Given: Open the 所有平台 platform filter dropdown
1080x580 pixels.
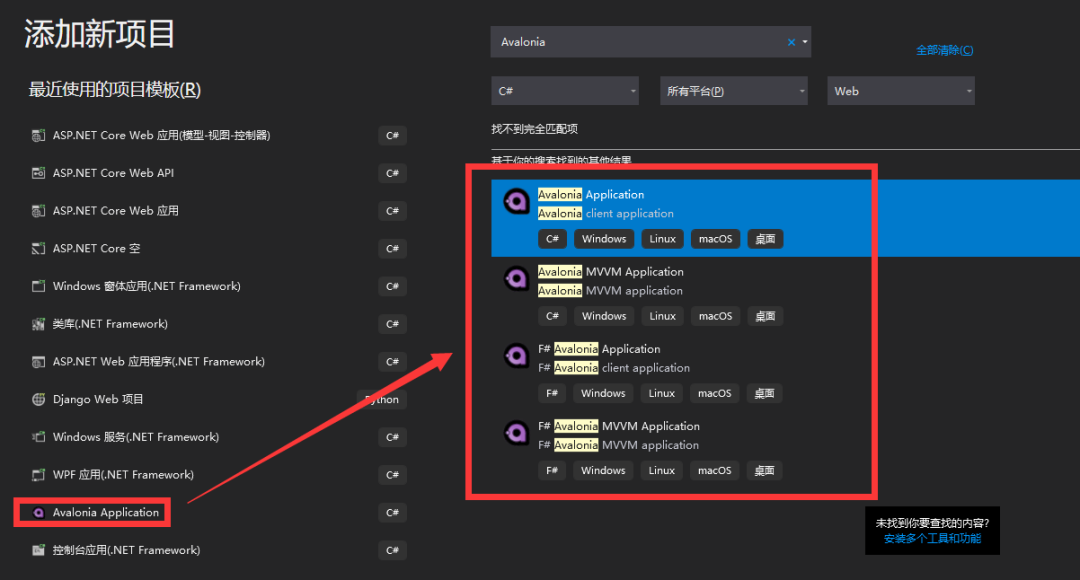Looking at the screenshot, I should pos(734,91).
